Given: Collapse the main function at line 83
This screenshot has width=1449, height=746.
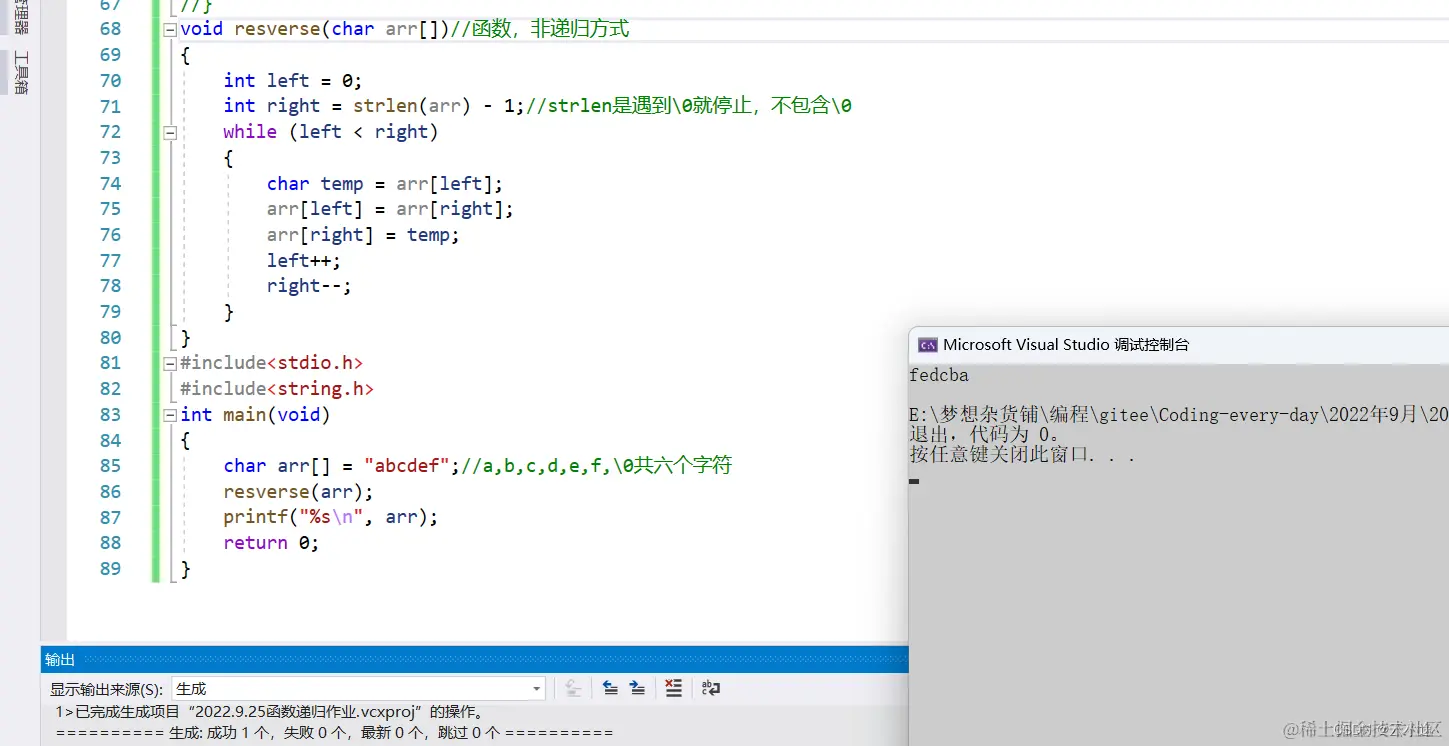Looking at the screenshot, I should [x=170, y=415].
